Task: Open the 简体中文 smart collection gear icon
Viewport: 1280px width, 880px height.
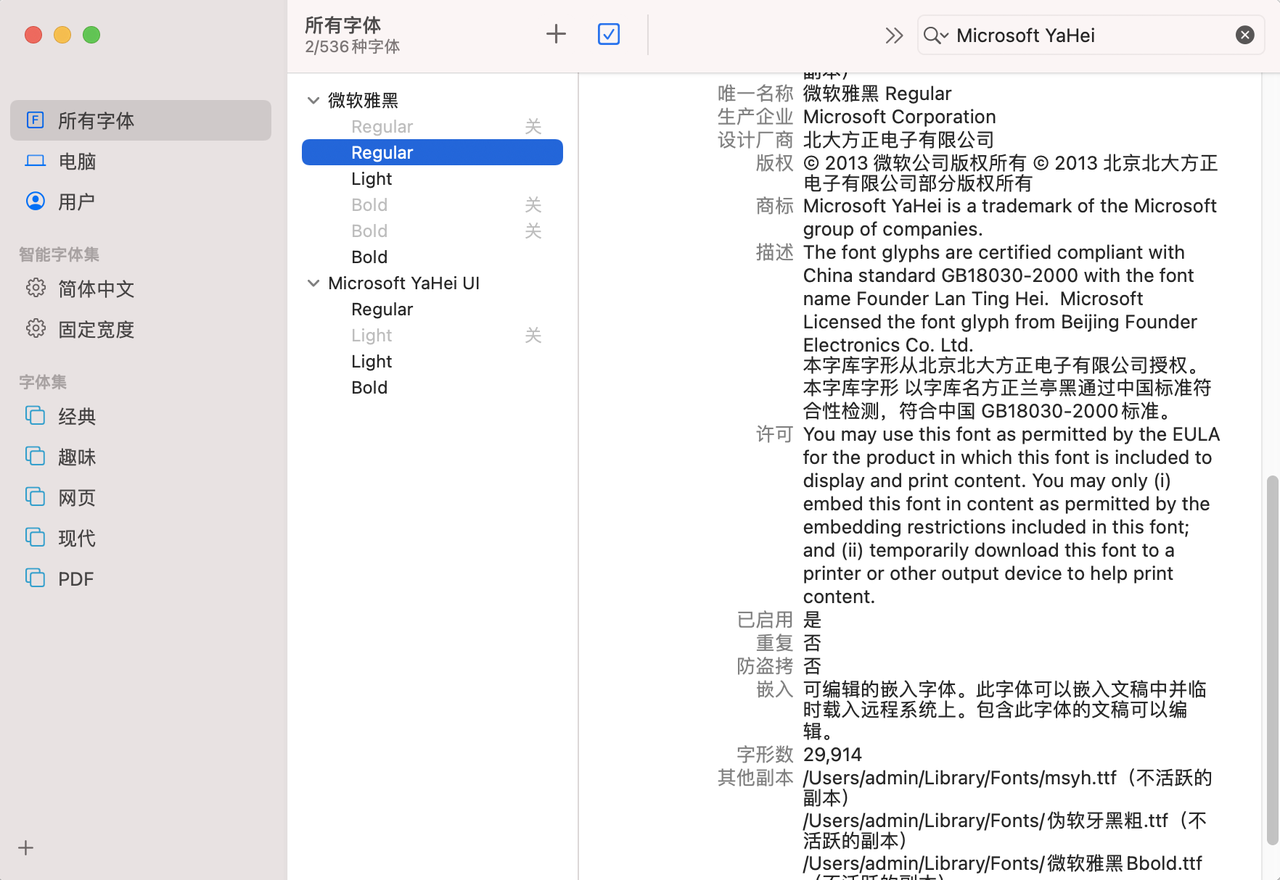Action: point(35,288)
